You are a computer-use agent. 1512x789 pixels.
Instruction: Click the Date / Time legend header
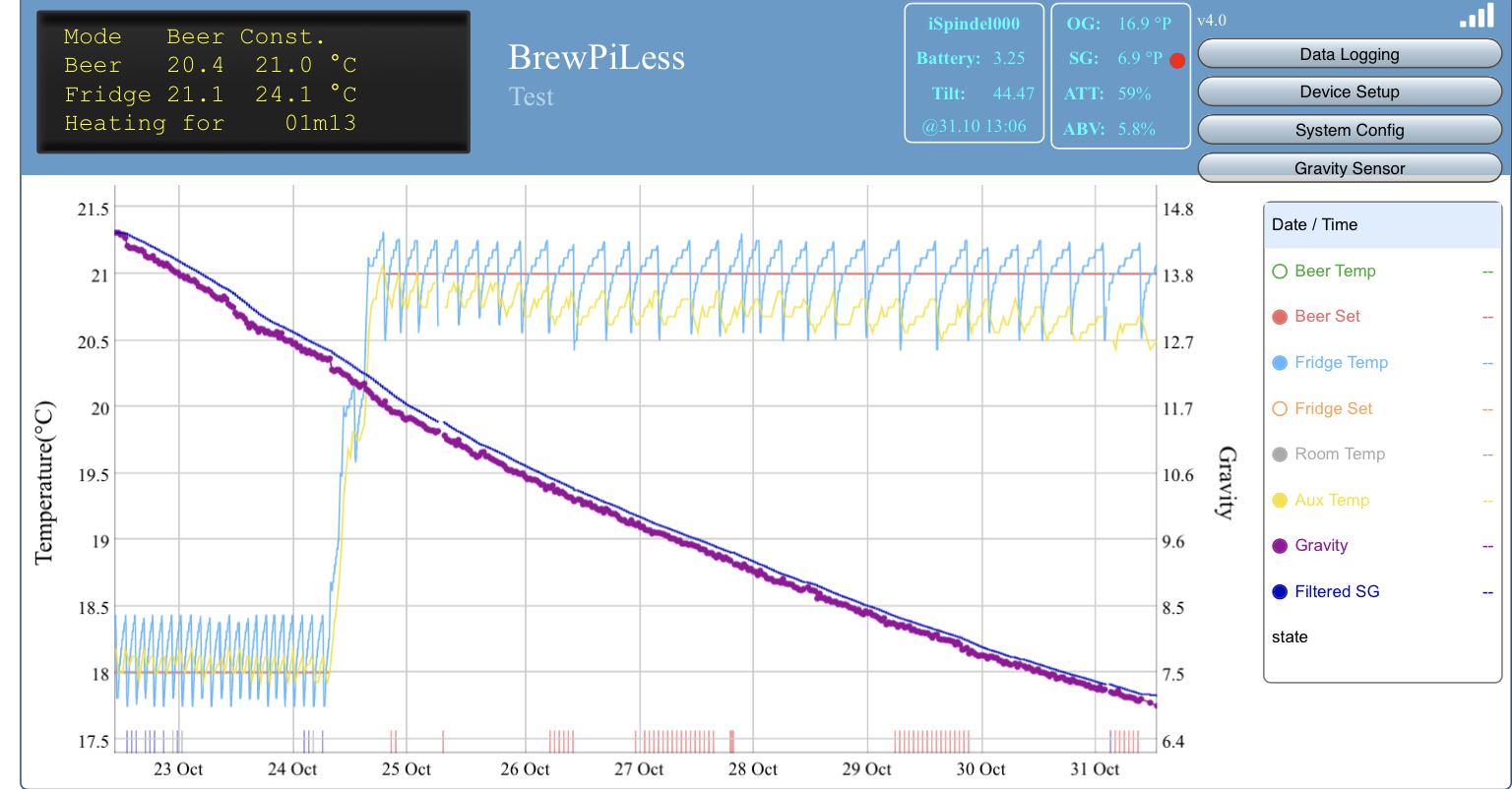[x=1314, y=224]
